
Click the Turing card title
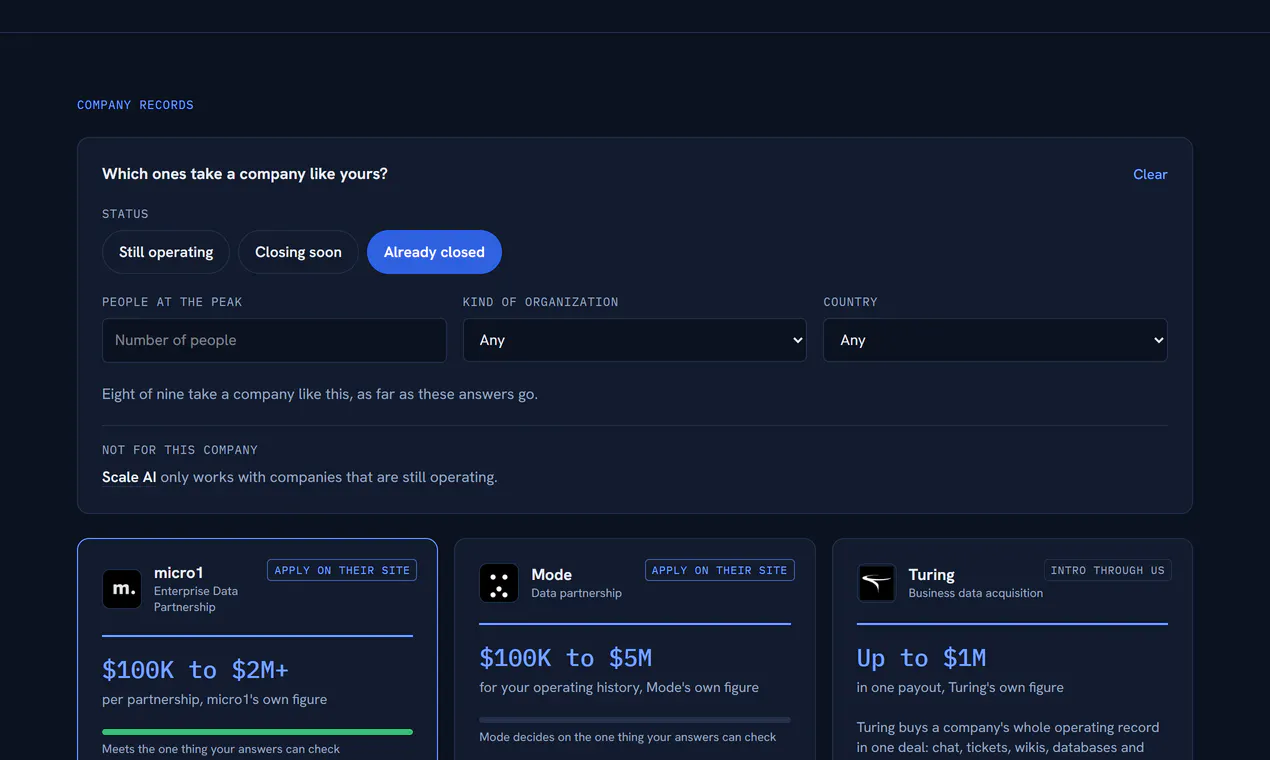(932, 574)
